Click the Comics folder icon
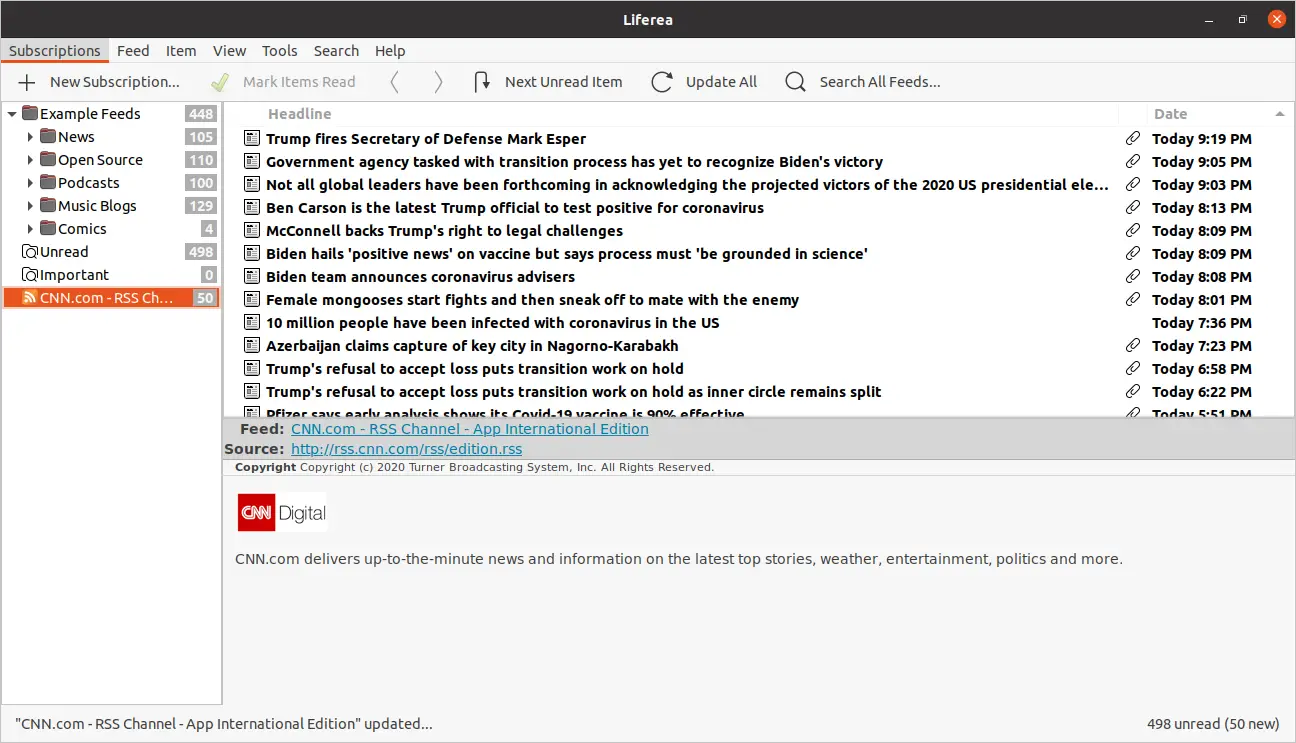 pyautogui.click(x=48, y=228)
